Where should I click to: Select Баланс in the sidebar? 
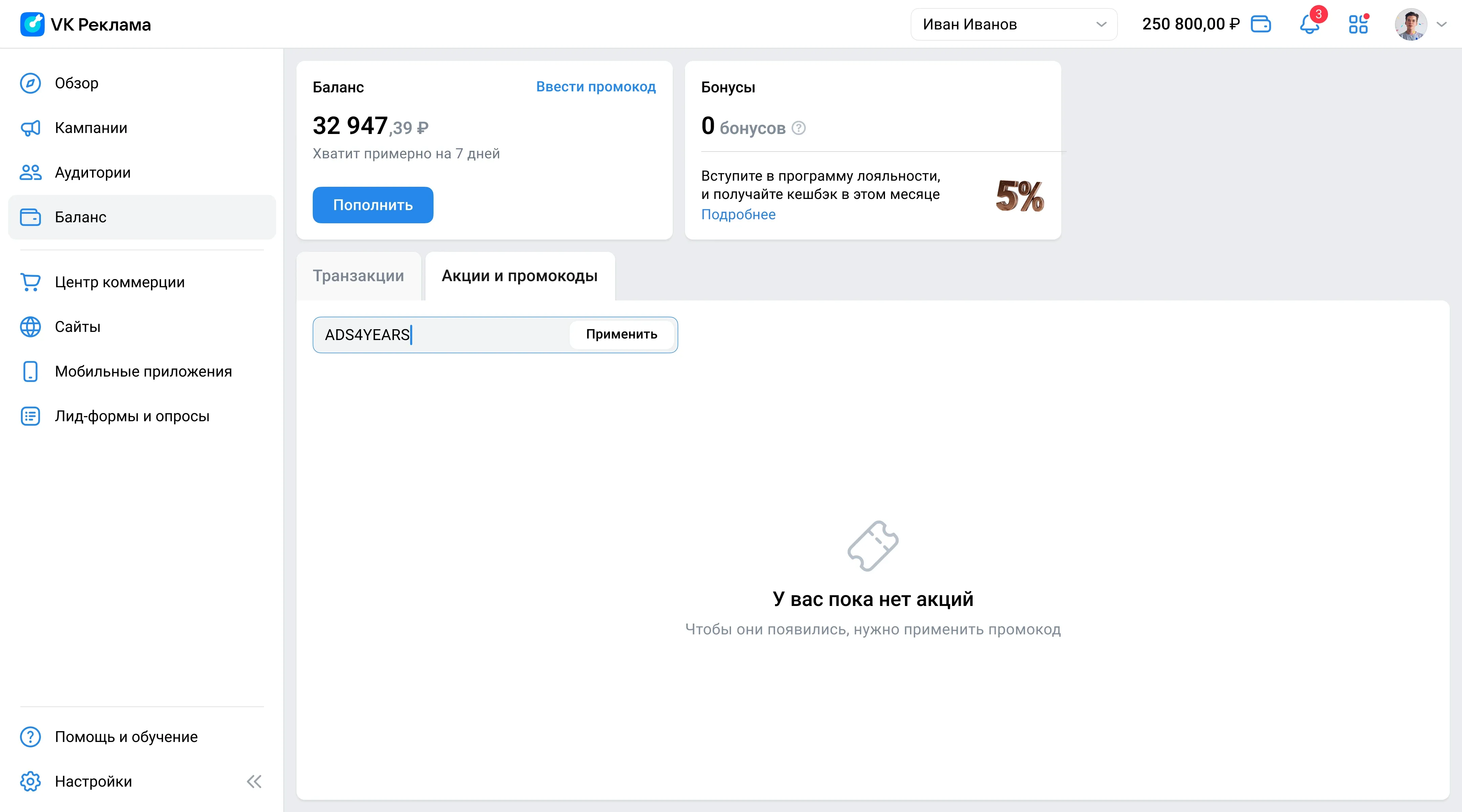pyautogui.click(x=142, y=217)
